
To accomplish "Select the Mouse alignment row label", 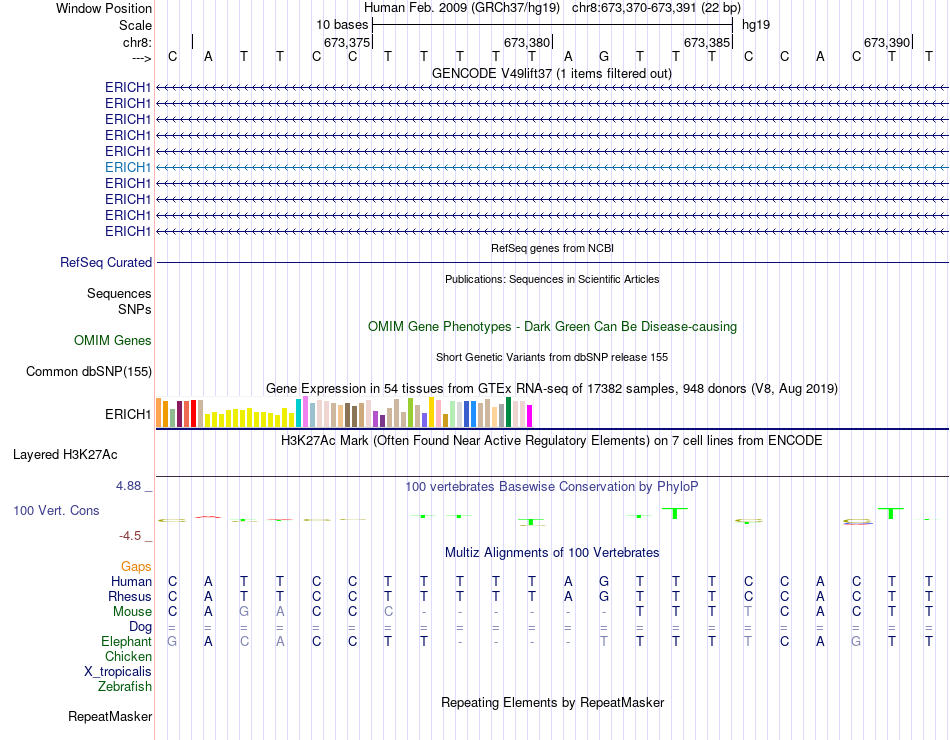I will [132, 612].
